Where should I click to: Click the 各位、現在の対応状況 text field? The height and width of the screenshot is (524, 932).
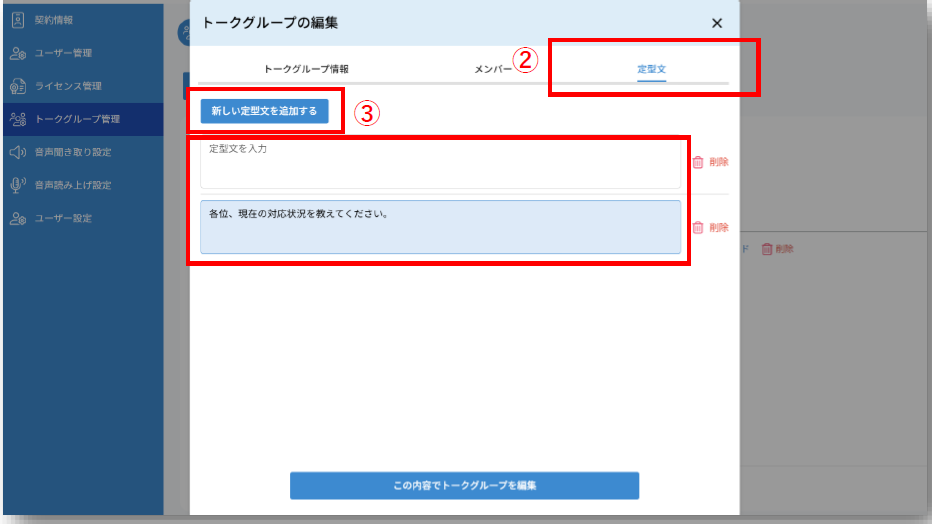440,227
